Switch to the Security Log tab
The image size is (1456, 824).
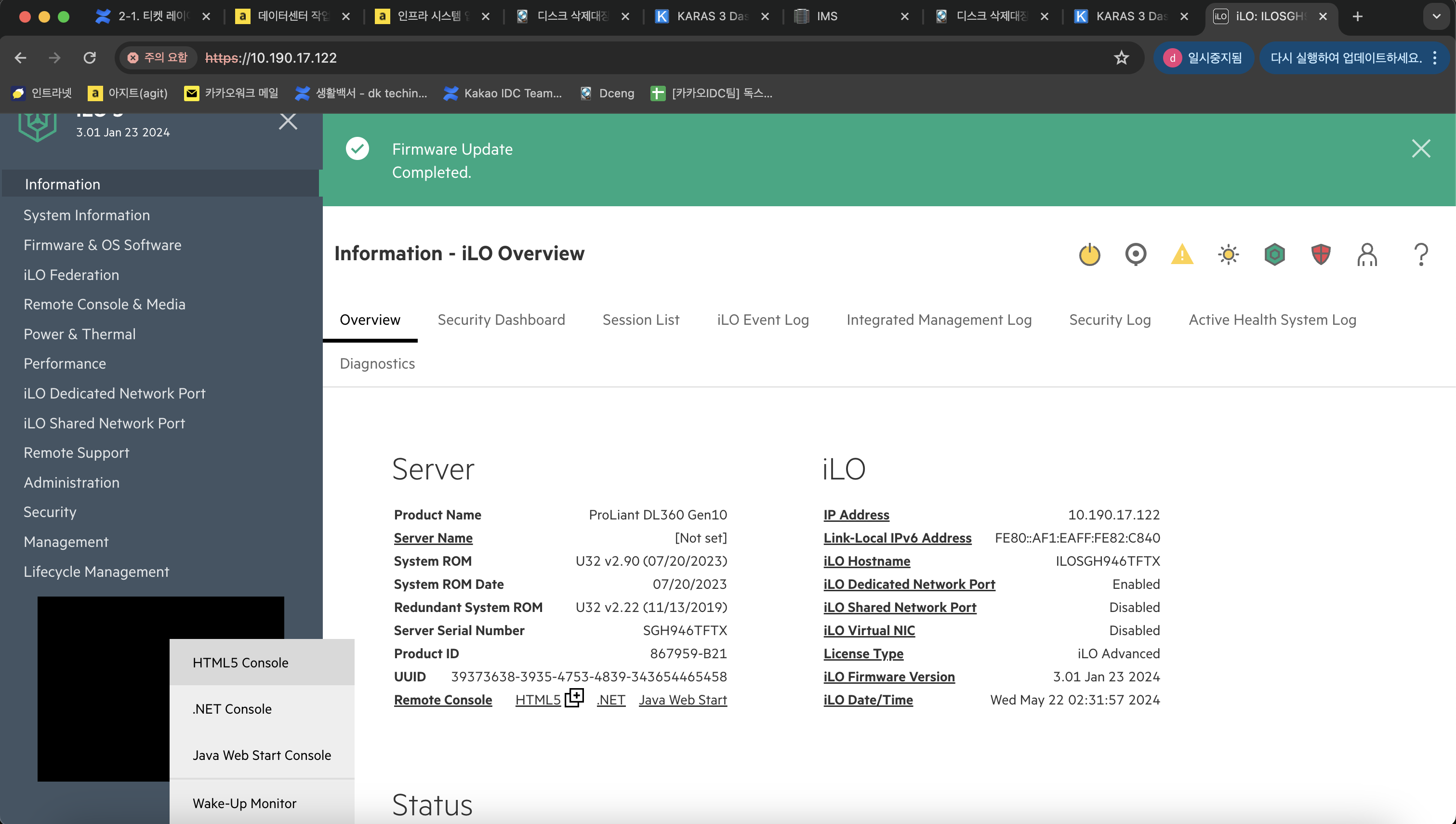(1110, 320)
